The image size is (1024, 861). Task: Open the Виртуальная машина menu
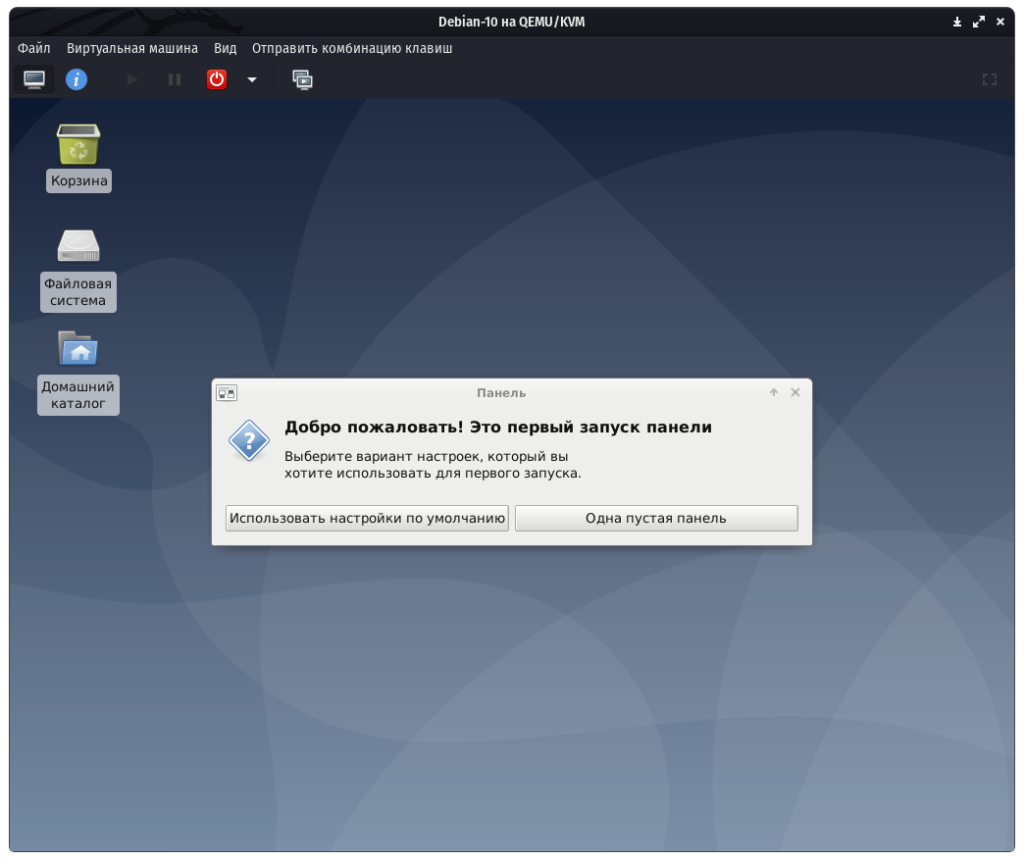point(132,48)
